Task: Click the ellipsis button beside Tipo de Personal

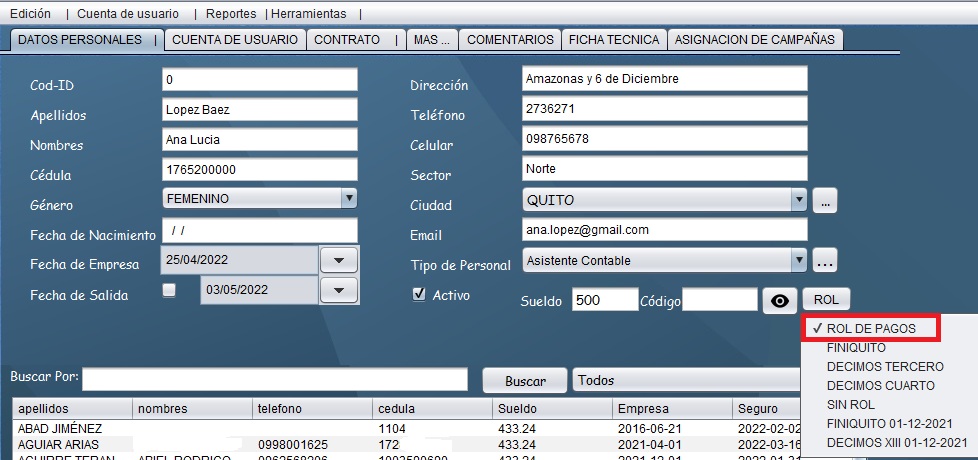Action: point(824,262)
